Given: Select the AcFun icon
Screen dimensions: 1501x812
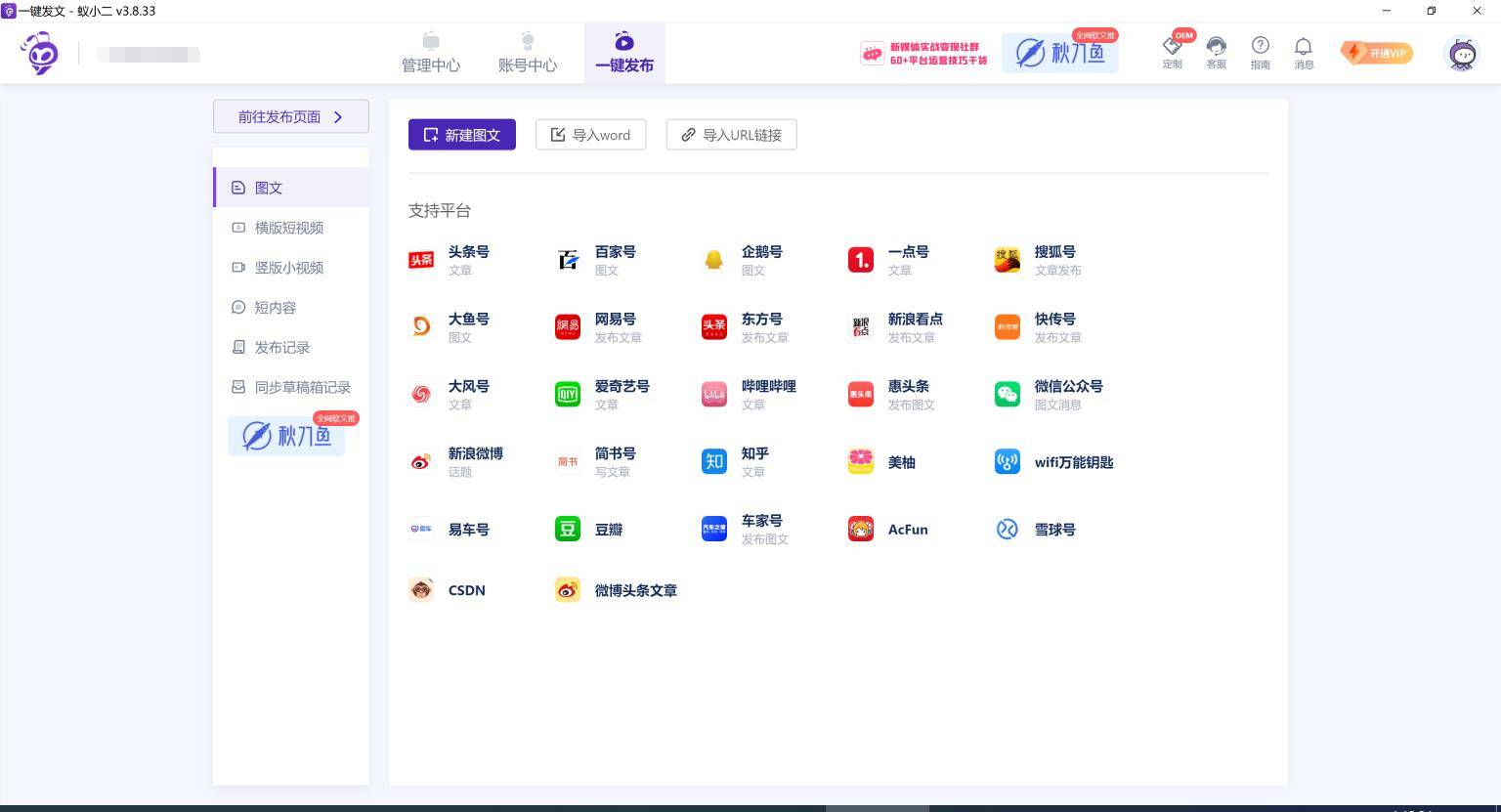Looking at the screenshot, I should point(861,530).
